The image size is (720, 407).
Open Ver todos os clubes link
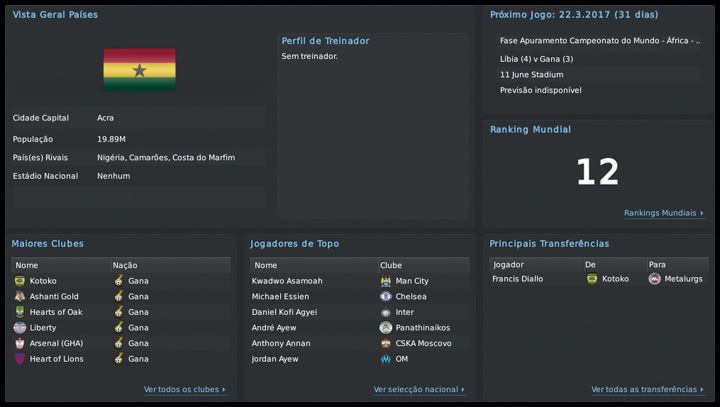click(182, 390)
